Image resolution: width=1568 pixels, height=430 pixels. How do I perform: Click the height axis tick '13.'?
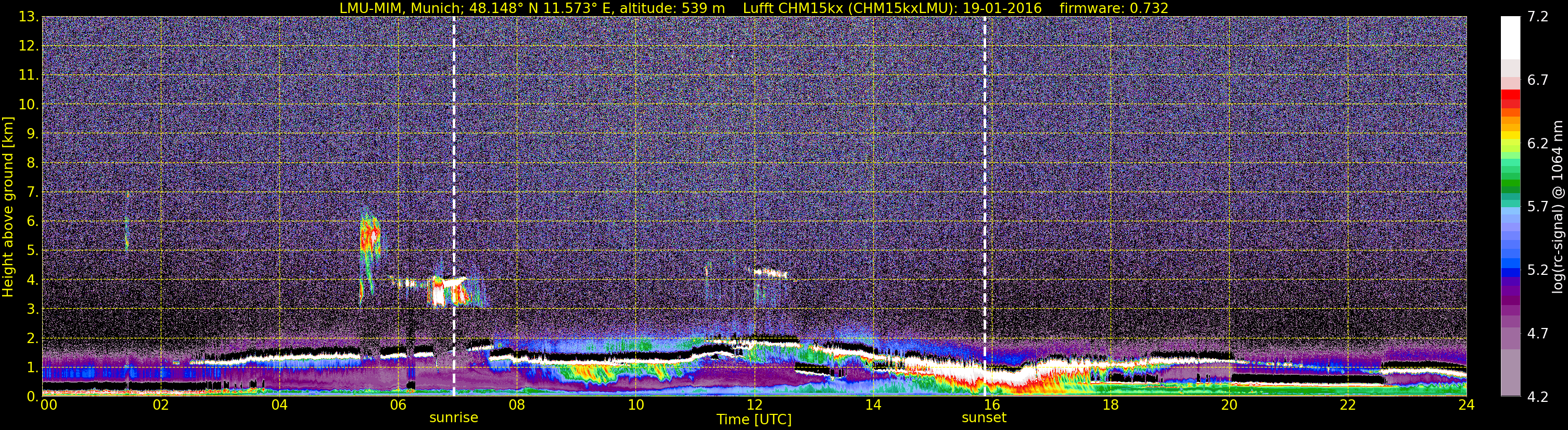pyautogui.click(x=28, y=17)
